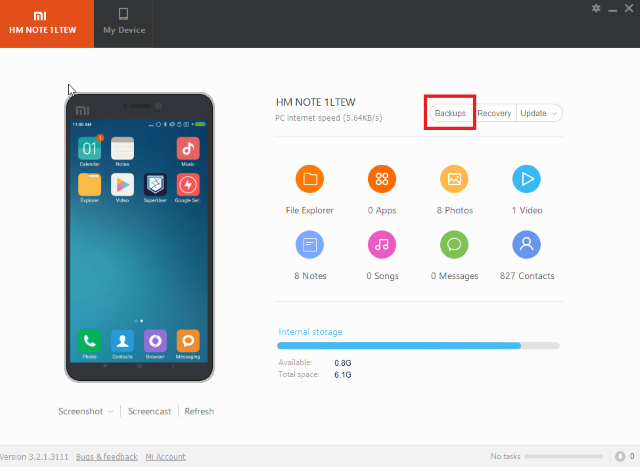Open the 1 Video play icon

coord(526,179)
